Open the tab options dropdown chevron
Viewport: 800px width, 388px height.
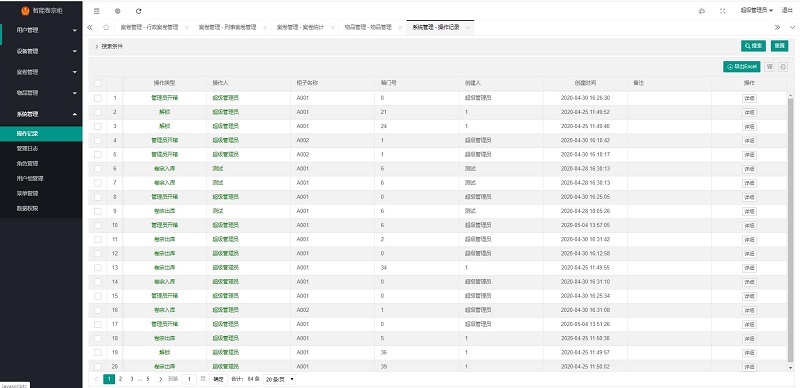[792, 28]
